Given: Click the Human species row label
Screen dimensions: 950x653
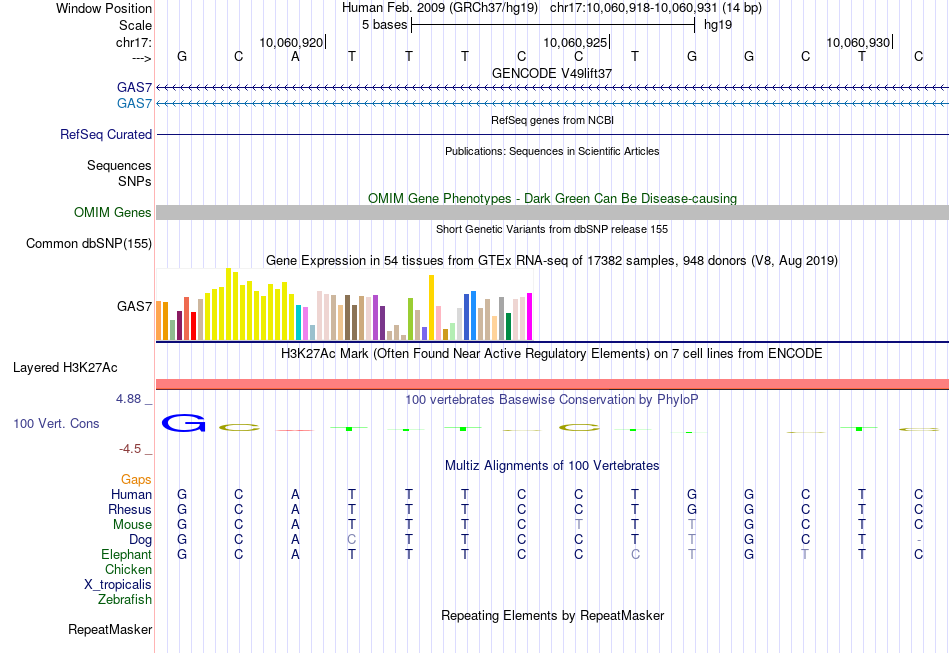Looking at the screenshot, I should 131,495.
